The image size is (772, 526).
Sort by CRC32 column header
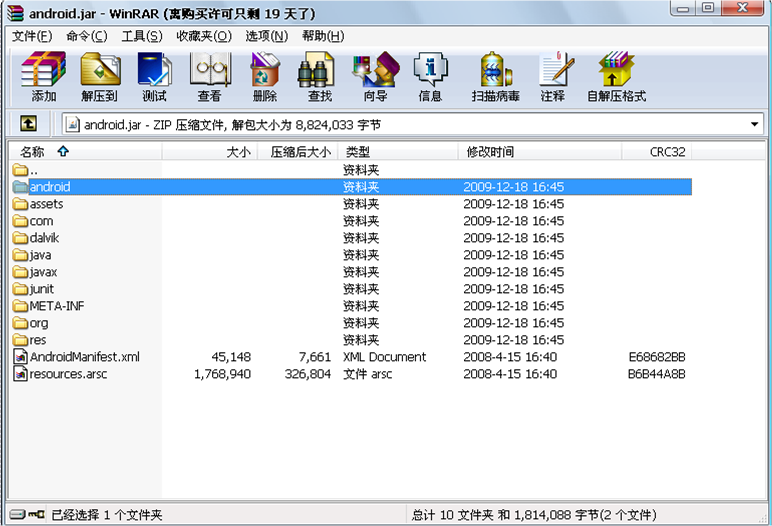(657, 152)
